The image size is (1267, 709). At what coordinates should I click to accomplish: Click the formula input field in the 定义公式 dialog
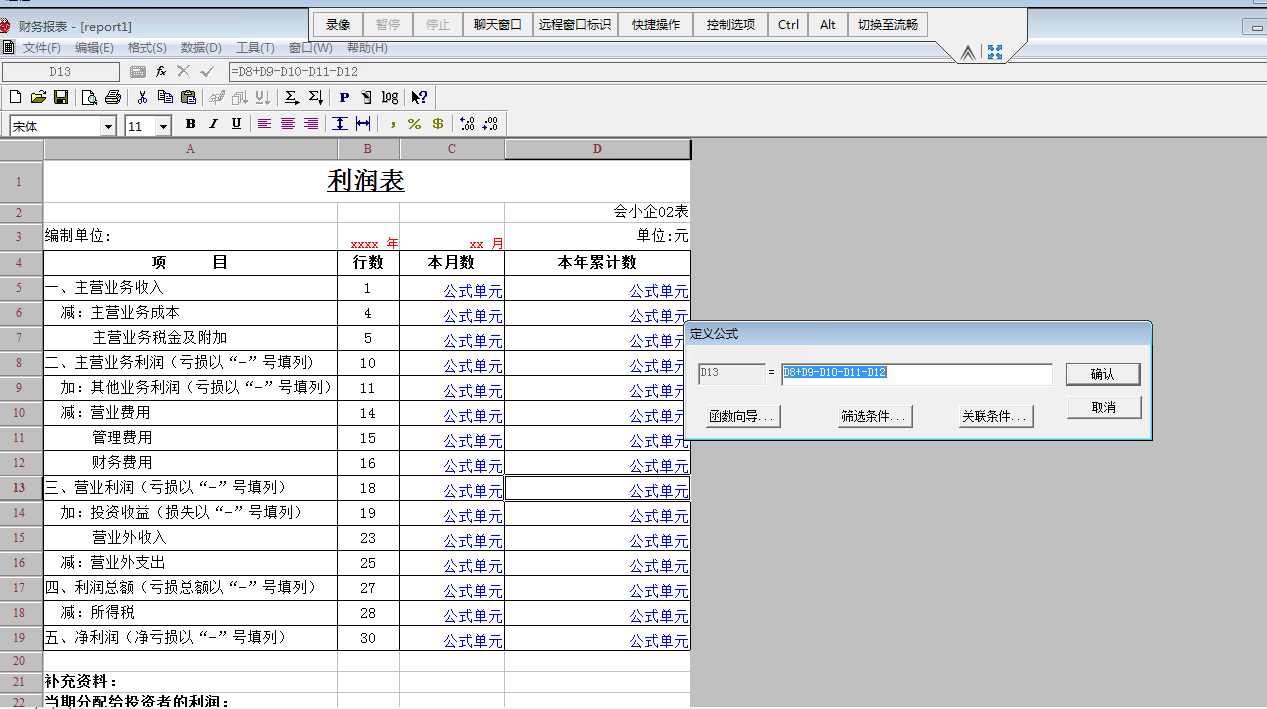[x=916, y=373]
